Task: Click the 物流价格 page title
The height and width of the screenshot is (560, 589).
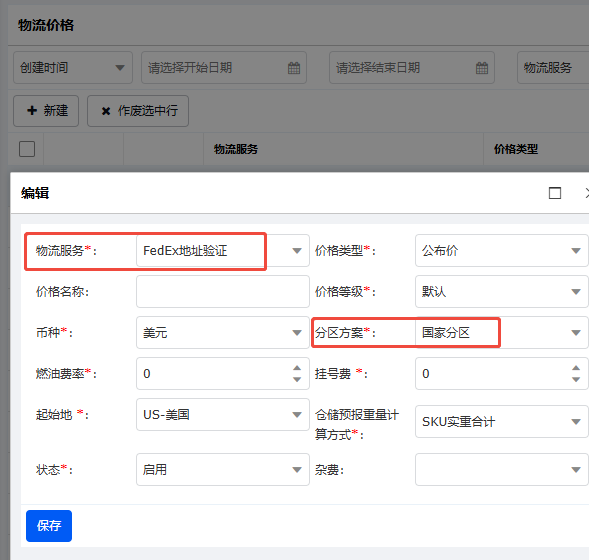Action: [46, 25]
